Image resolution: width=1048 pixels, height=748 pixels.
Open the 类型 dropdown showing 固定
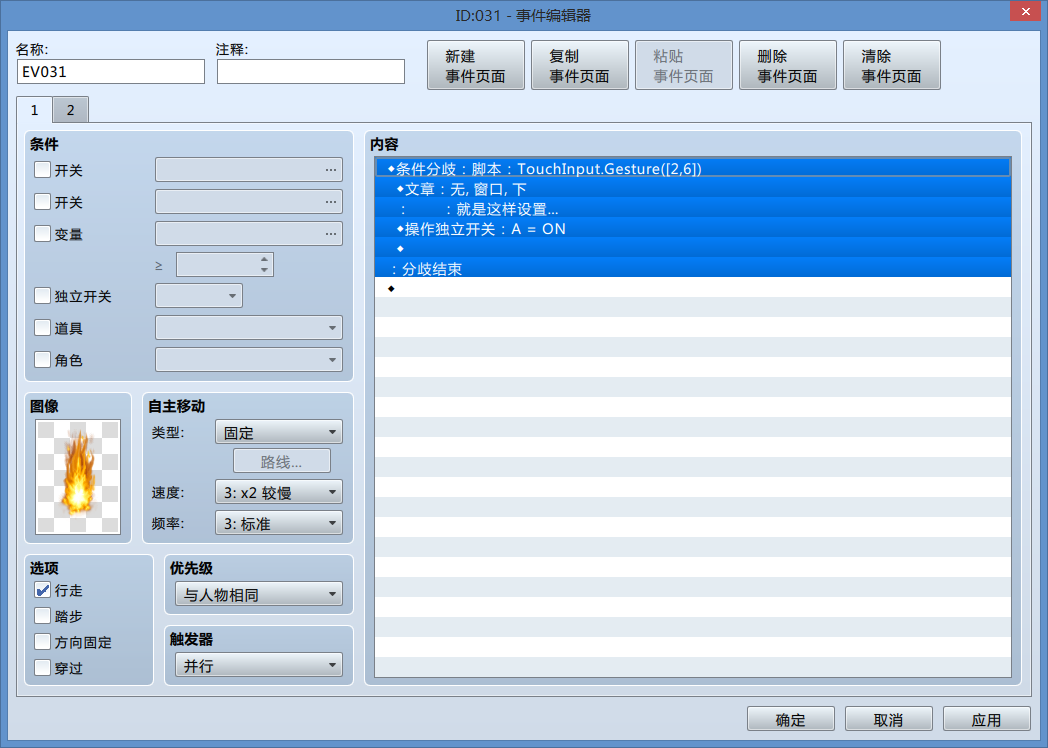pyautogui.click(x=279, y=432)
